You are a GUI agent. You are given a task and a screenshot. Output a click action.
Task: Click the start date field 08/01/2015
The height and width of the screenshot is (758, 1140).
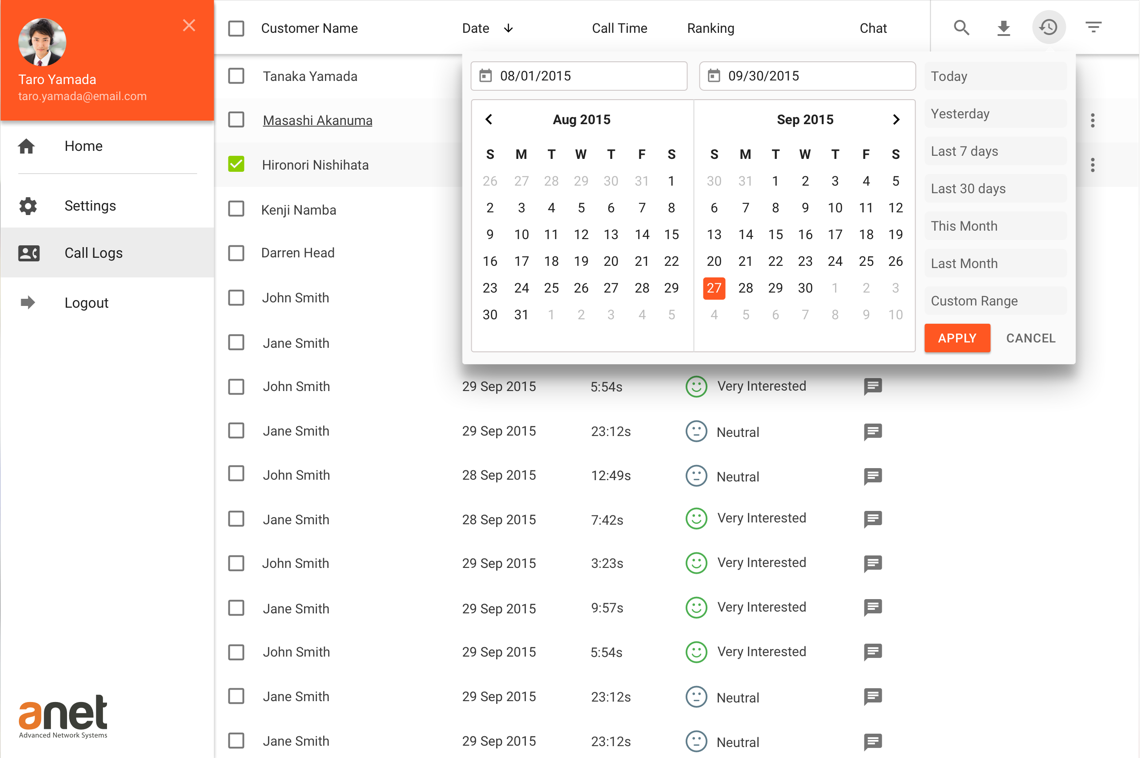(579, 76)
